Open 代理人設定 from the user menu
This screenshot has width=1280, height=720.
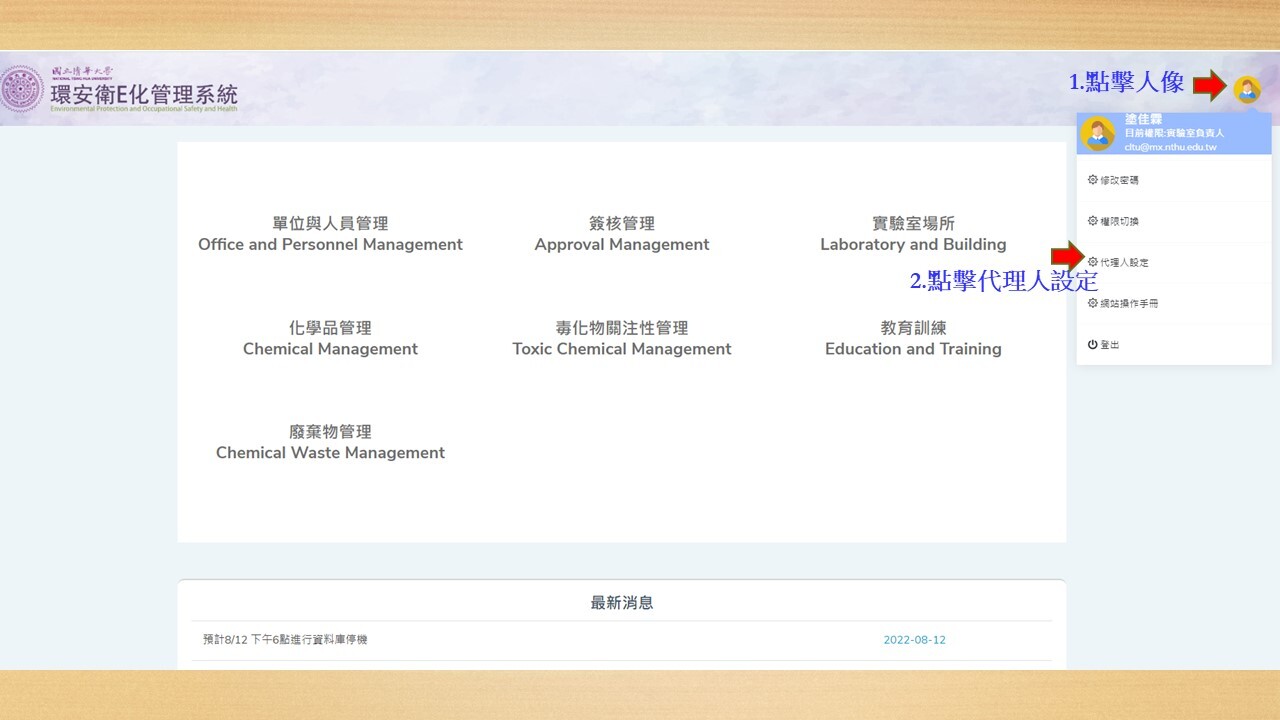(x=1124, y=262)
